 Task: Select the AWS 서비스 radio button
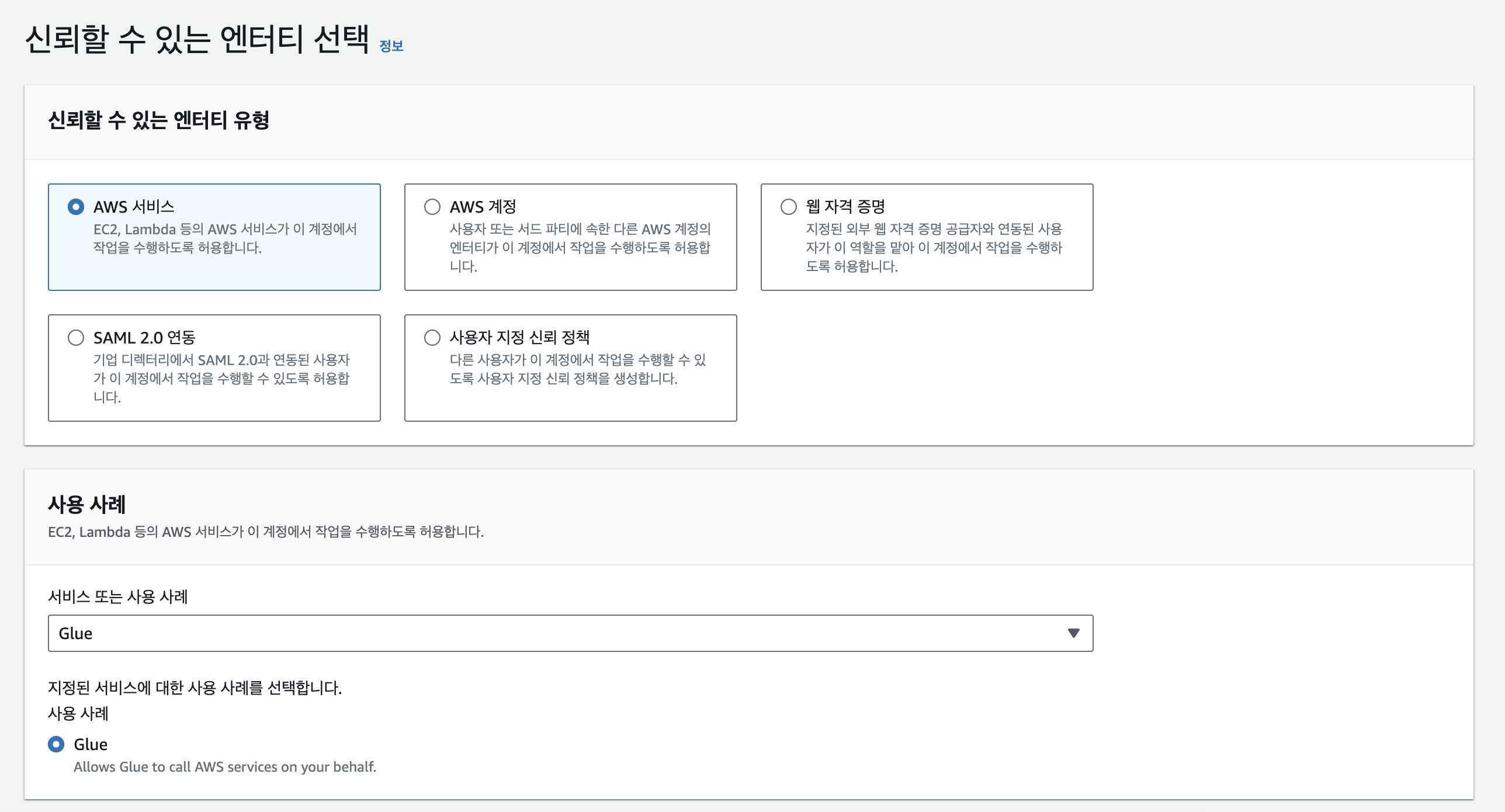(76, 207)
